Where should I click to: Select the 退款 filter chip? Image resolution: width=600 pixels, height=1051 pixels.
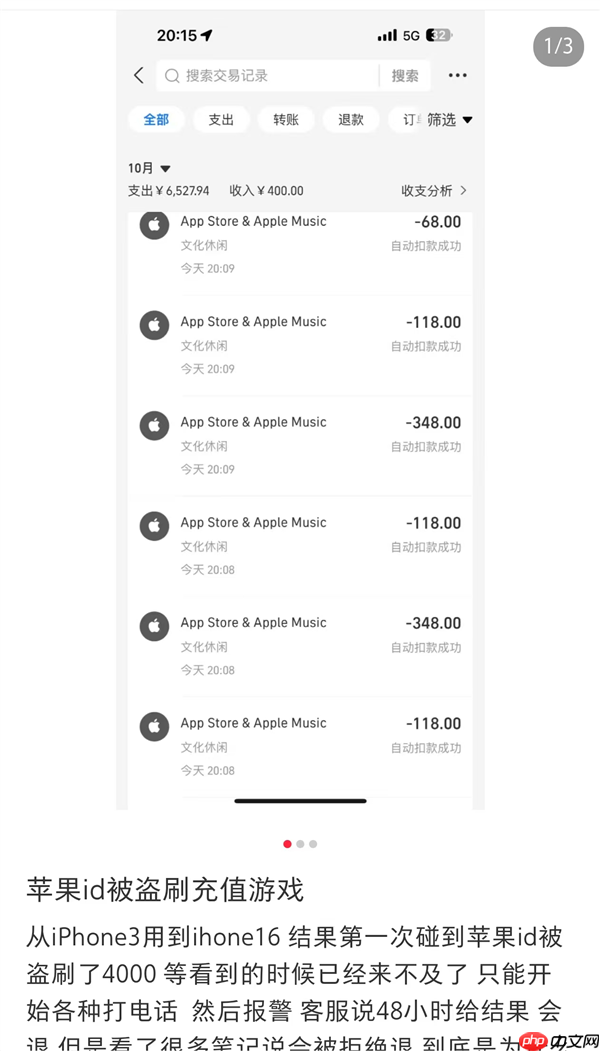350,119
